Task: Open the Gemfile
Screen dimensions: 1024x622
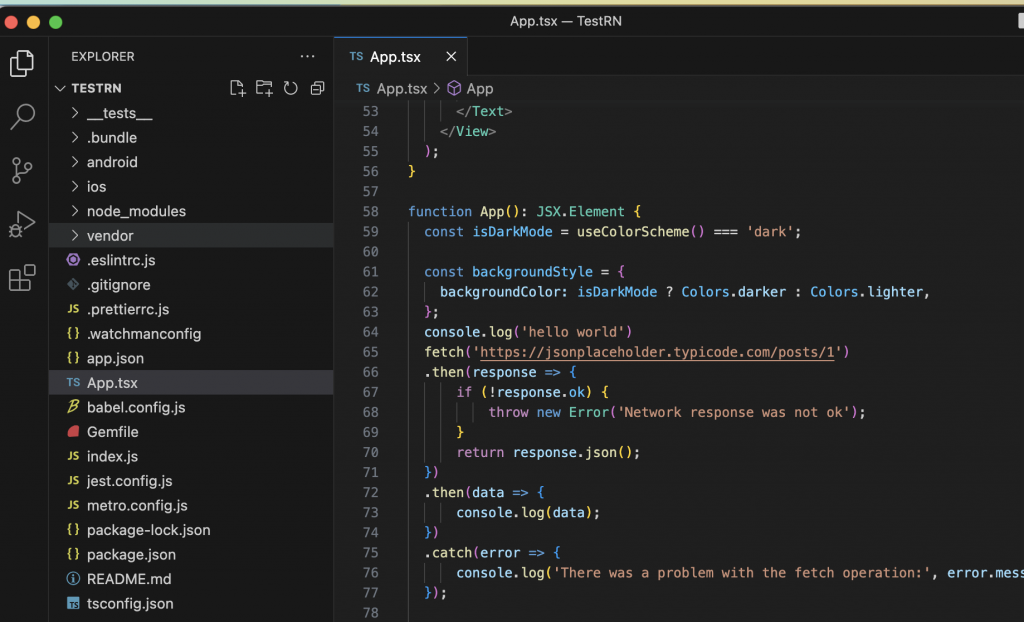Action: click(x=191, y=432)
